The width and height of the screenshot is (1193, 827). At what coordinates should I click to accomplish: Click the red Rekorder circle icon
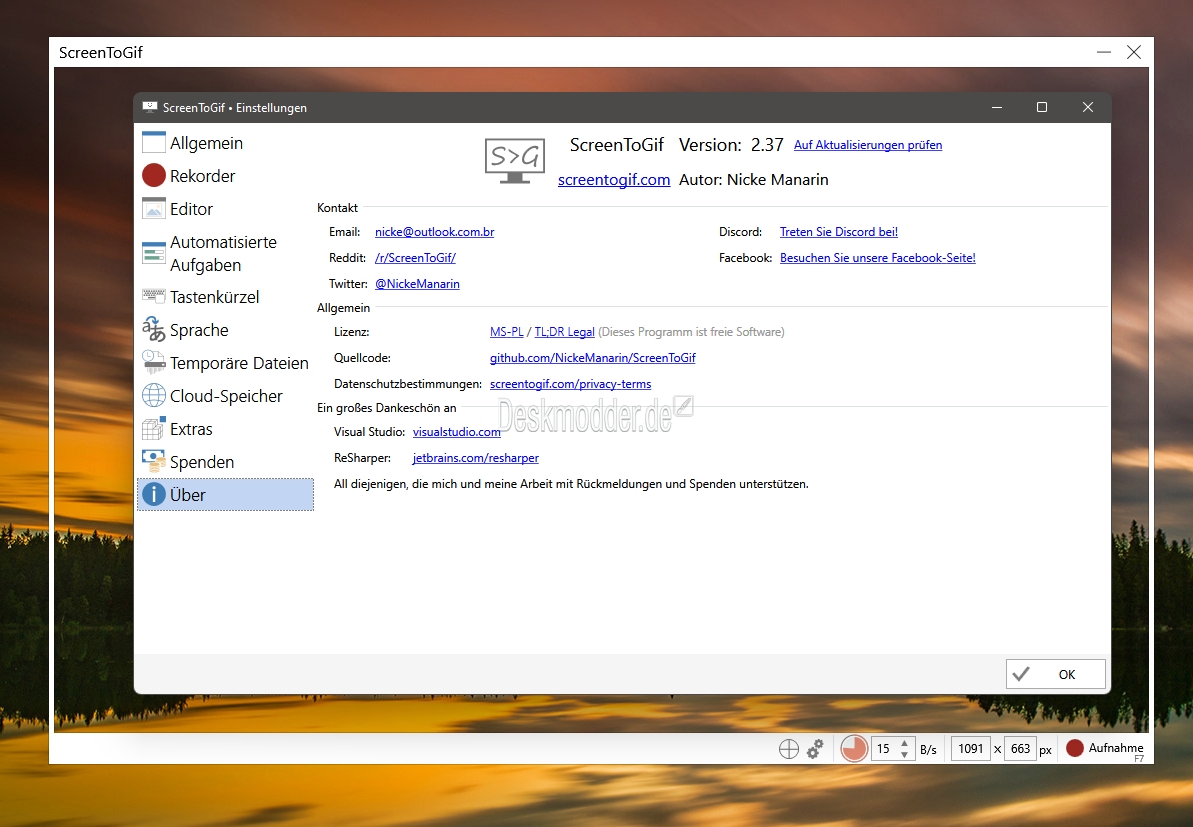click(154, 176)
